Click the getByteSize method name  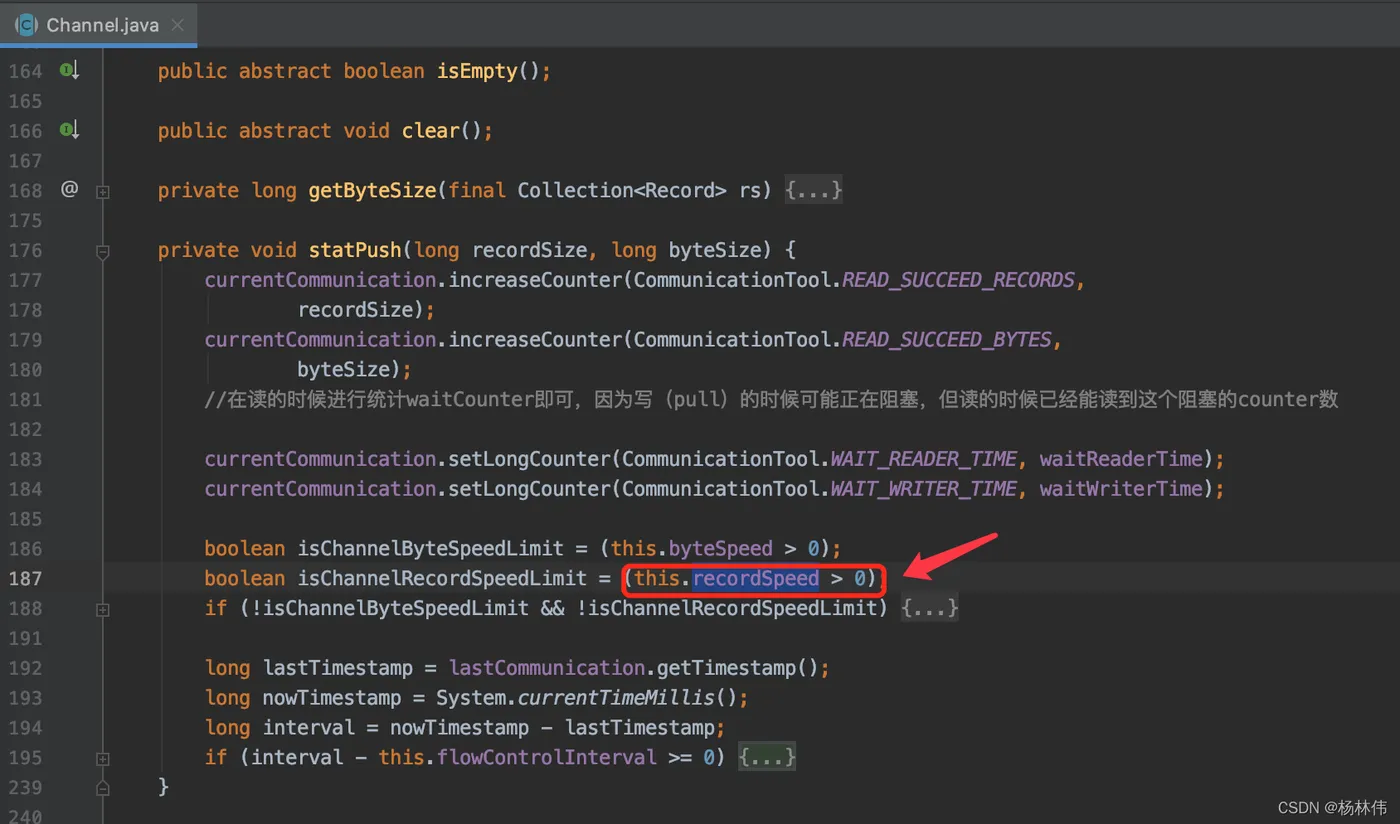point(372,190)
